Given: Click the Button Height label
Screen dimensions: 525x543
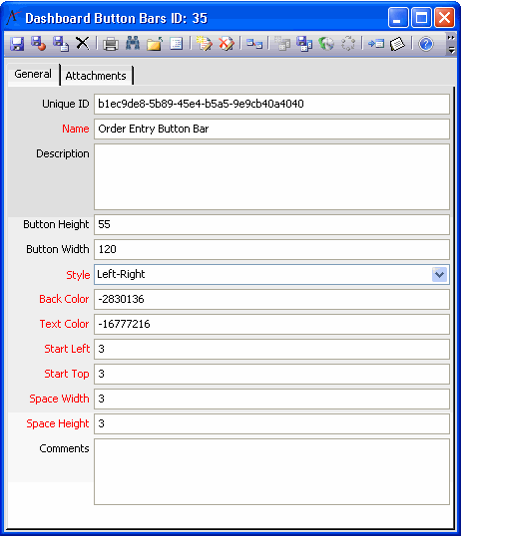Looking at the screenshot, I should click(56, 224).
